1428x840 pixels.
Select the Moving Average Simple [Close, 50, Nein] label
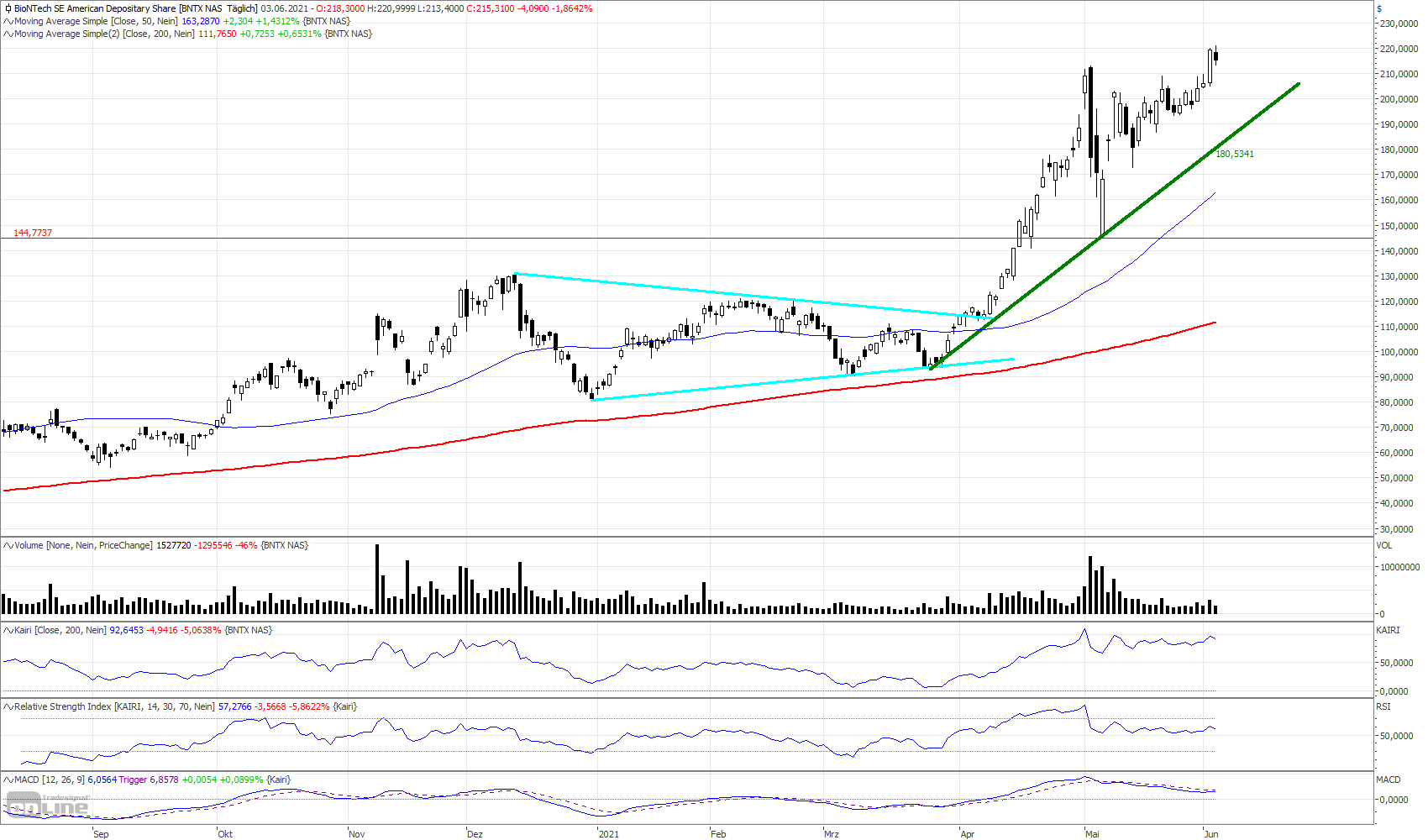coord(96,21)
